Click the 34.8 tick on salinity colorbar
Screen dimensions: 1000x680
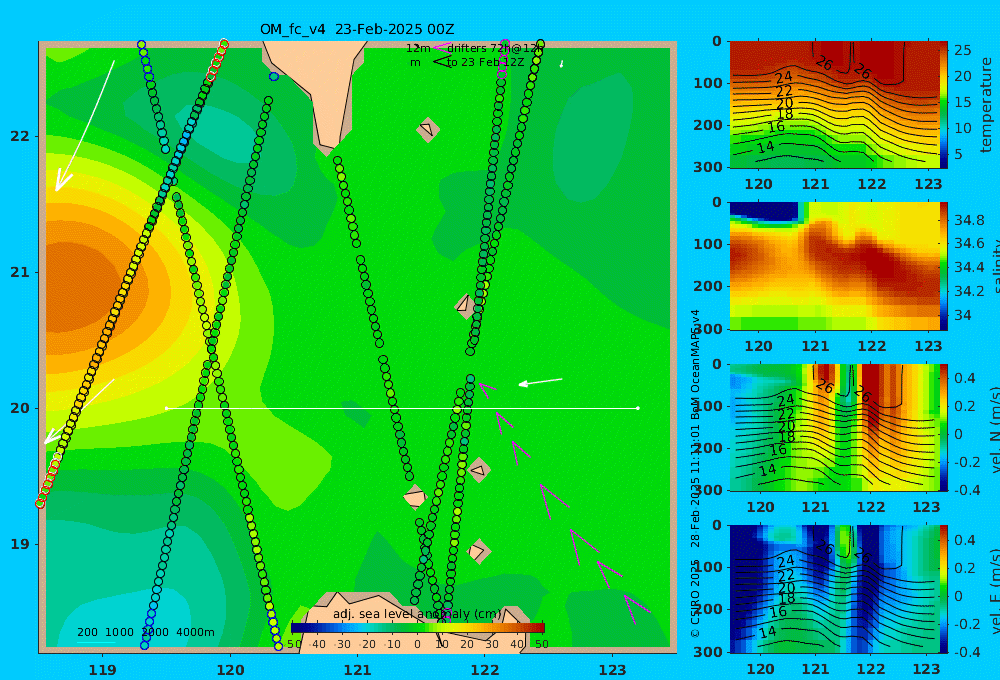point(969,221)
